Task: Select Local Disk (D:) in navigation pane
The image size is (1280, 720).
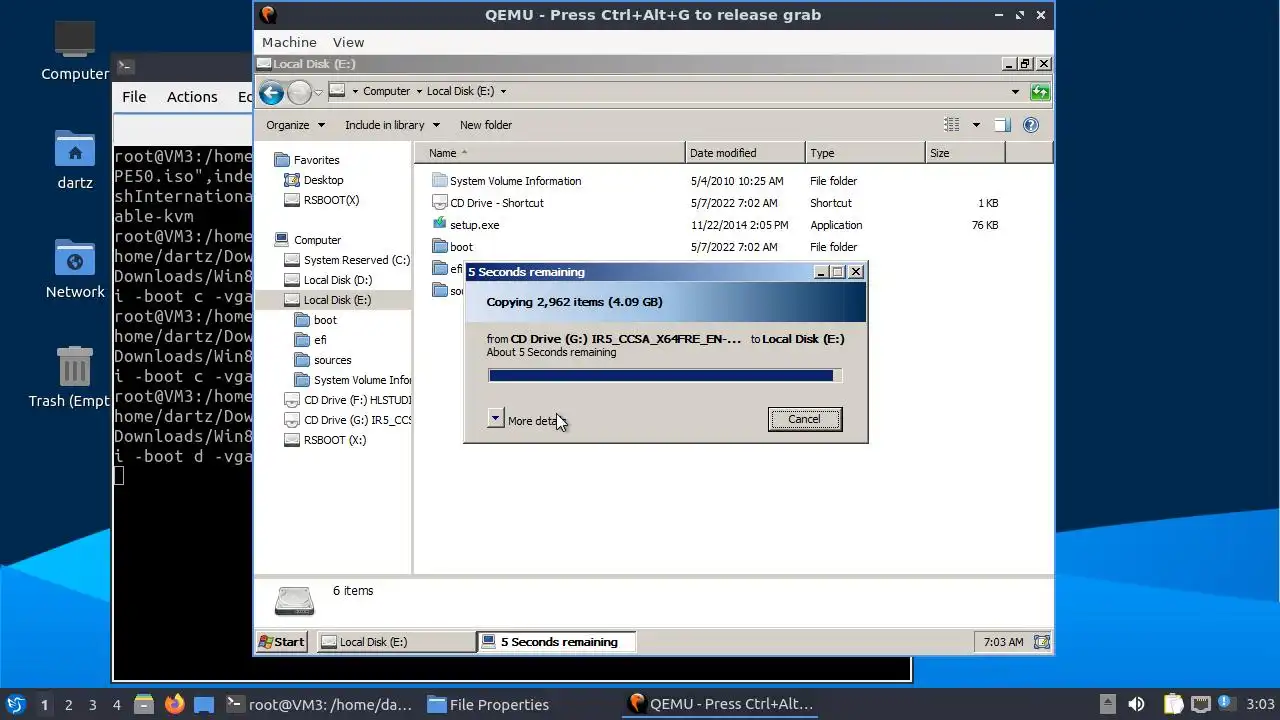Action: point(328,280)
